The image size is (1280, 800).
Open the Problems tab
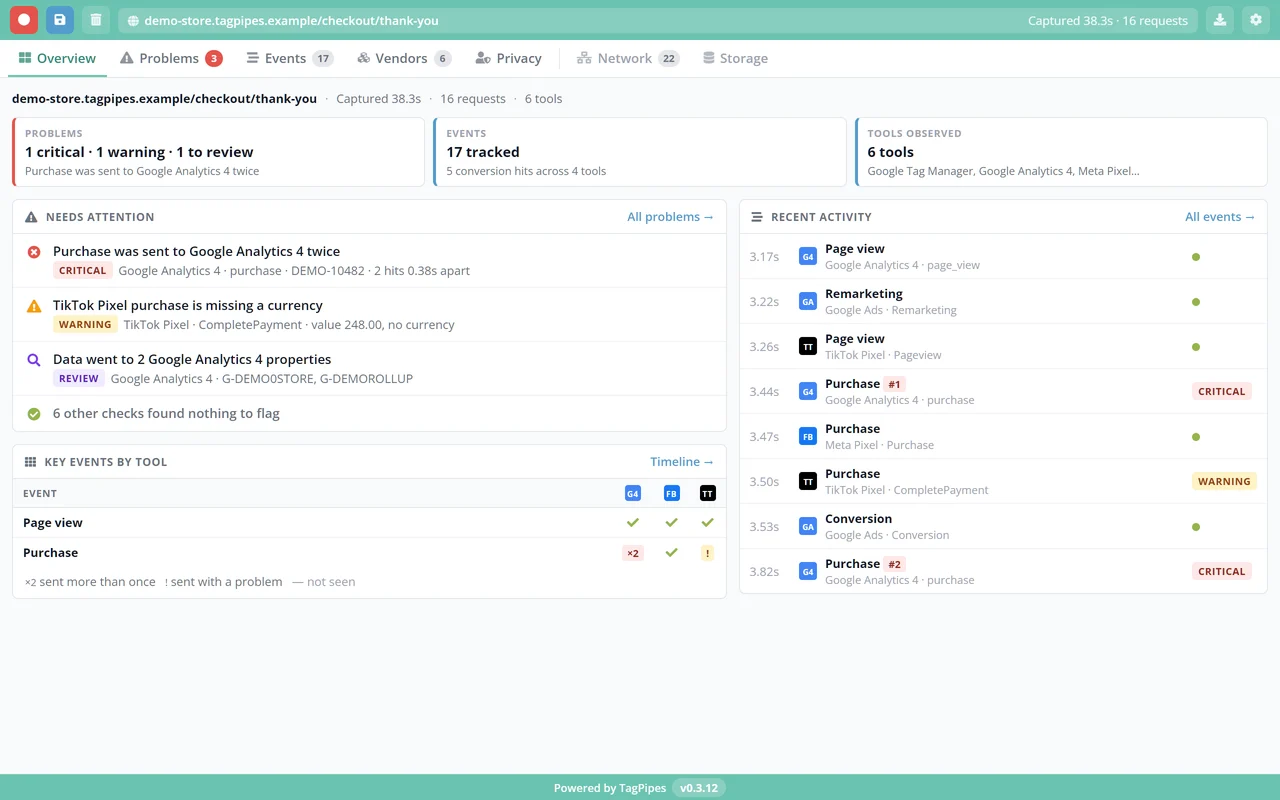point(171,58)
